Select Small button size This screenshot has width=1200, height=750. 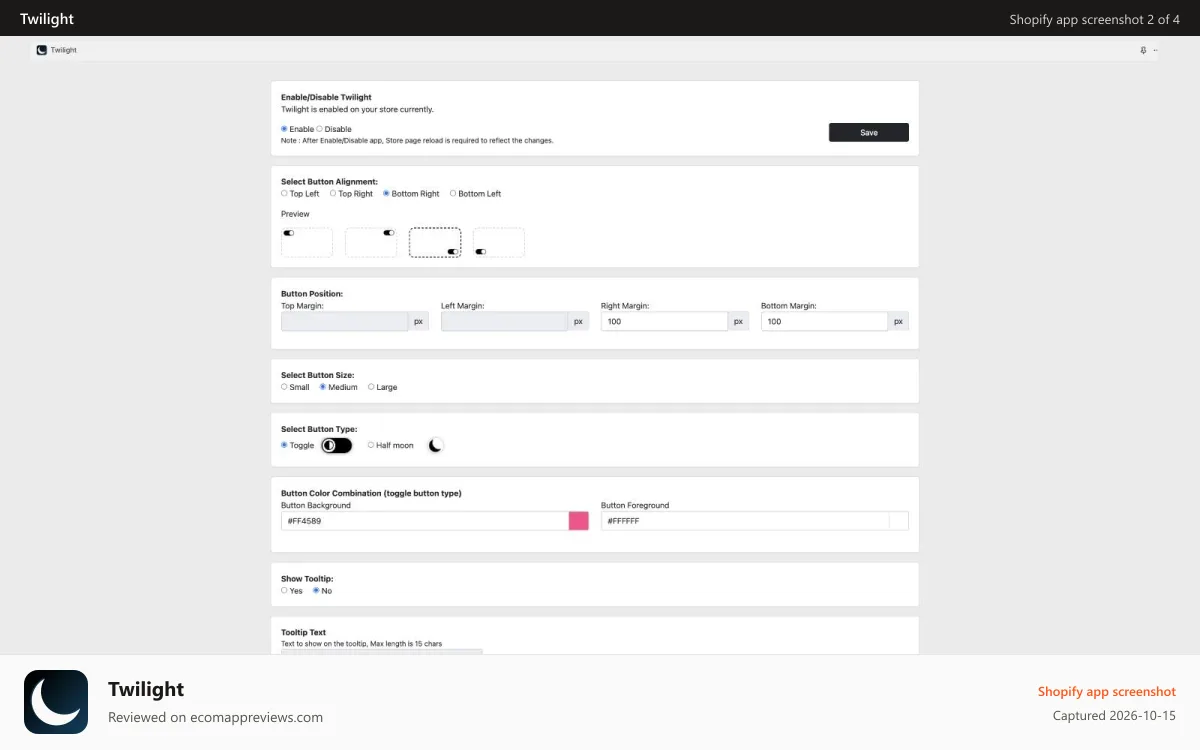point(284,386)
